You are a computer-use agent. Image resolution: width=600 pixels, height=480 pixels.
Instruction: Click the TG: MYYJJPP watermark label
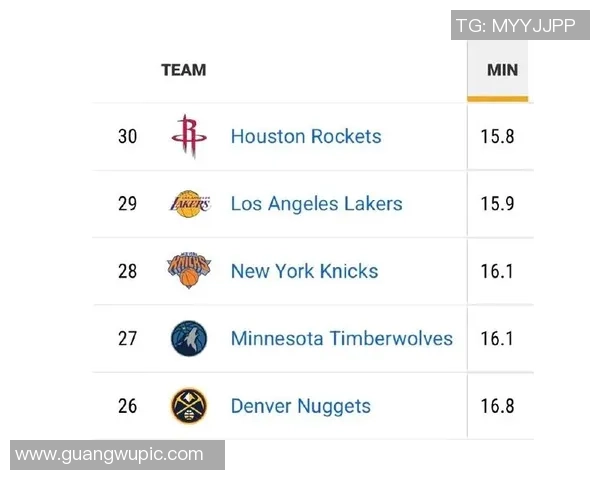point(515,26)
